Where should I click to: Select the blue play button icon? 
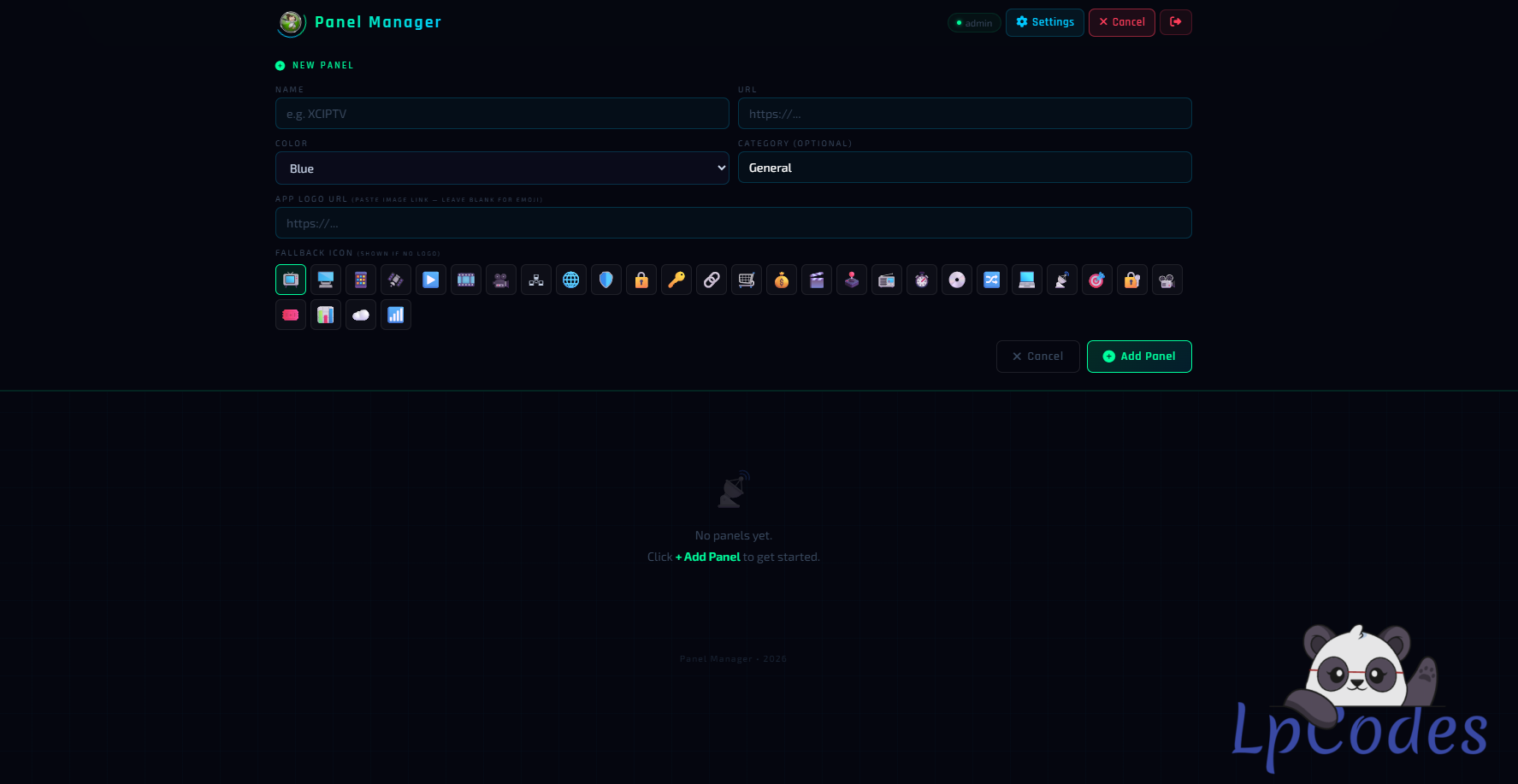[431, 280]
